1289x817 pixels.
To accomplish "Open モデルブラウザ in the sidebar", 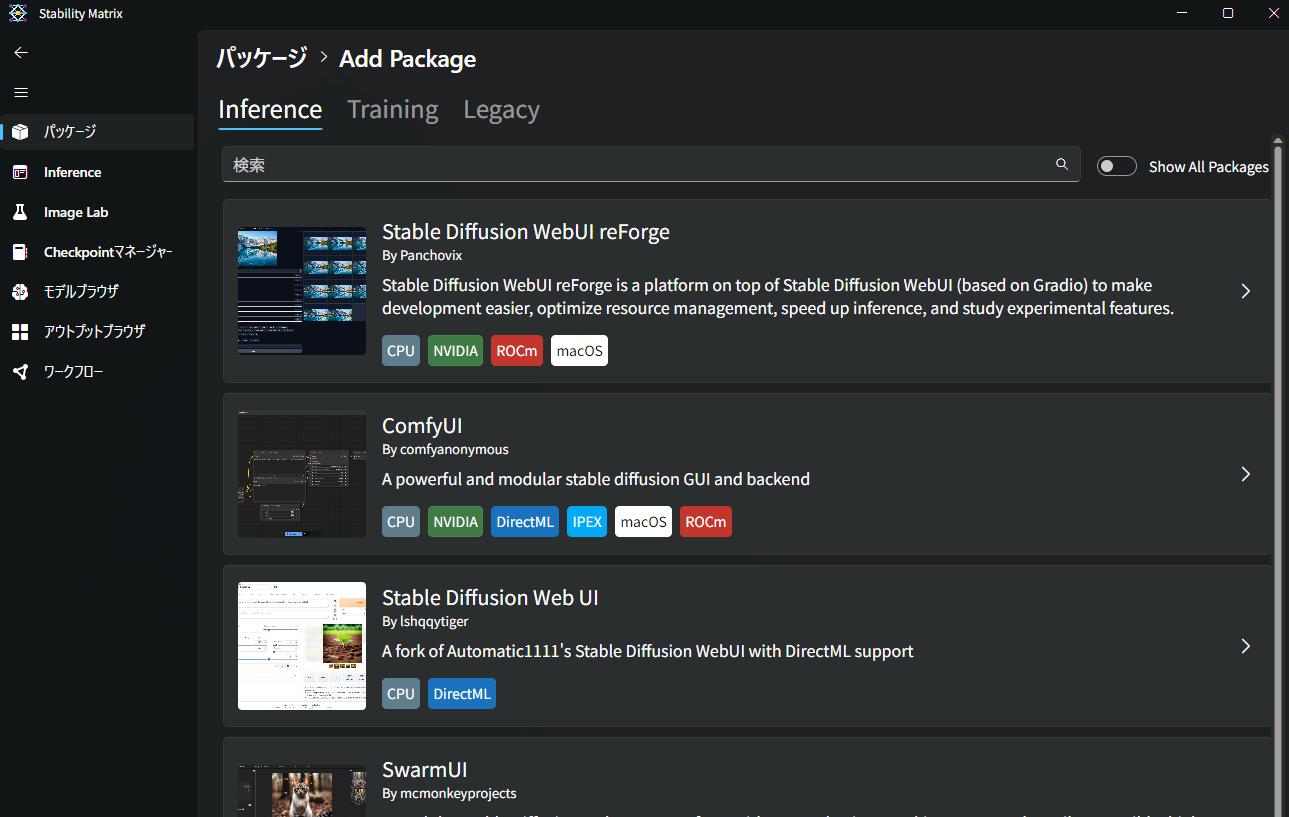I will click(x=97, y=292).
